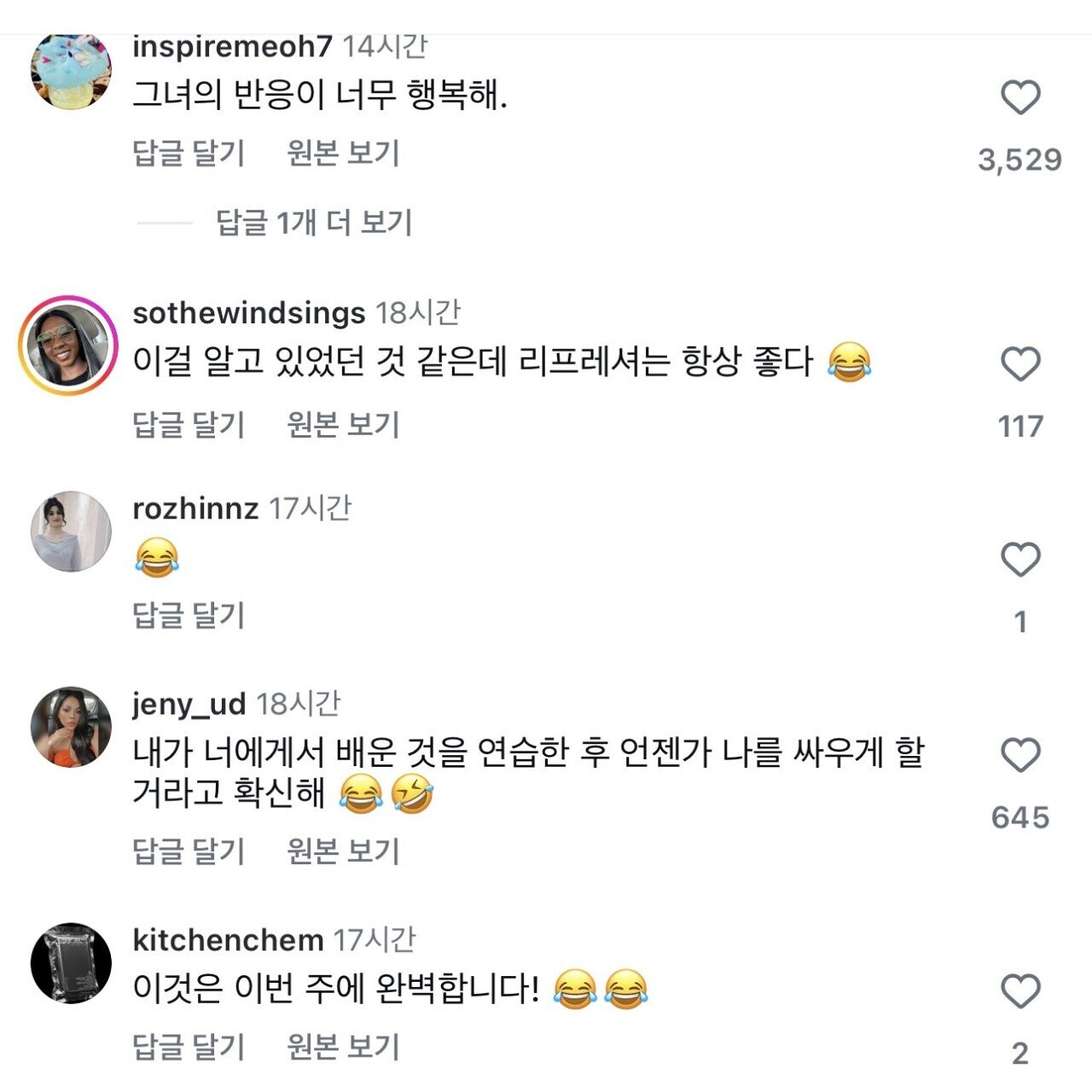The height and width of the screenshot is (1092, 1092).
Task: Like kitchenchem's comment with the heart
Action: [x=1019, y=991]
